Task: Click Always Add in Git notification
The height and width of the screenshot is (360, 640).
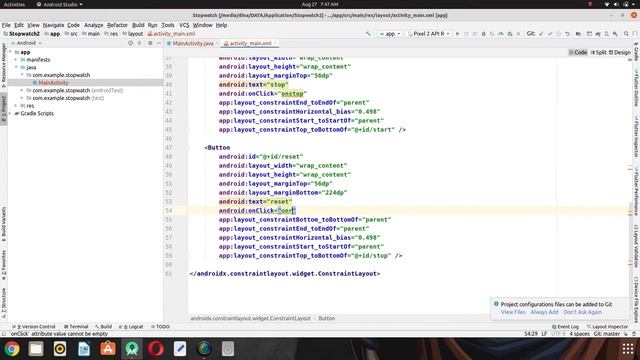Action: pyautogui.click(x=544, y=312)
